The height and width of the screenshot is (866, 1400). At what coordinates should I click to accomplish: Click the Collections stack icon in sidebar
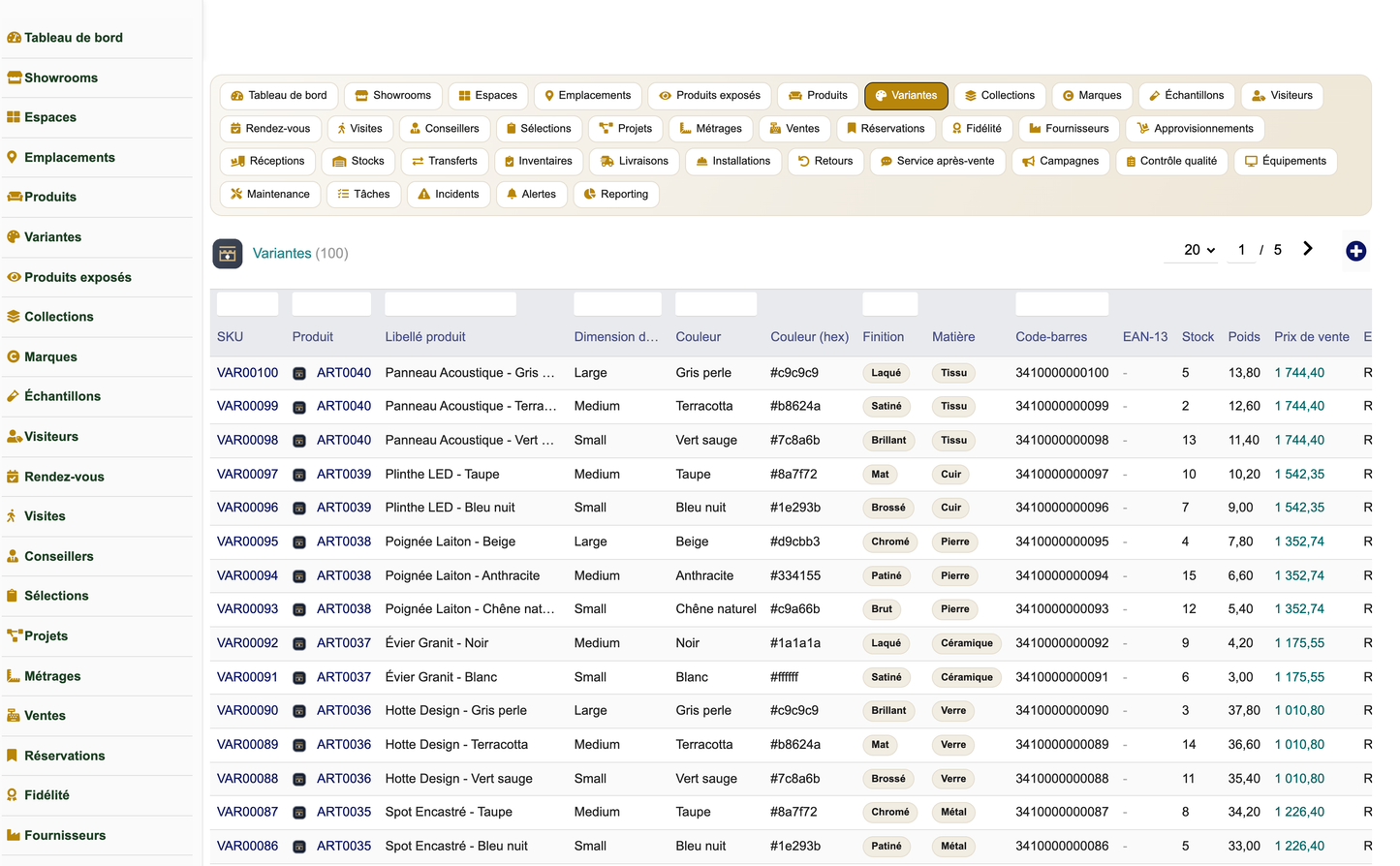pos(14,317)
